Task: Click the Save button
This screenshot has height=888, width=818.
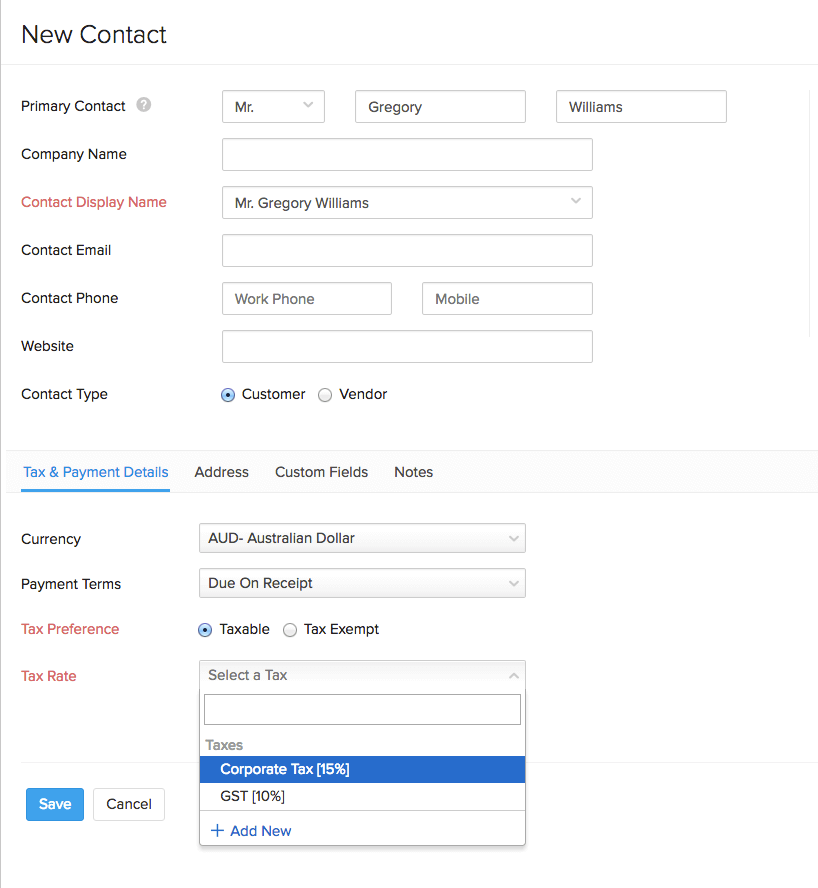Action: [54, 804]
